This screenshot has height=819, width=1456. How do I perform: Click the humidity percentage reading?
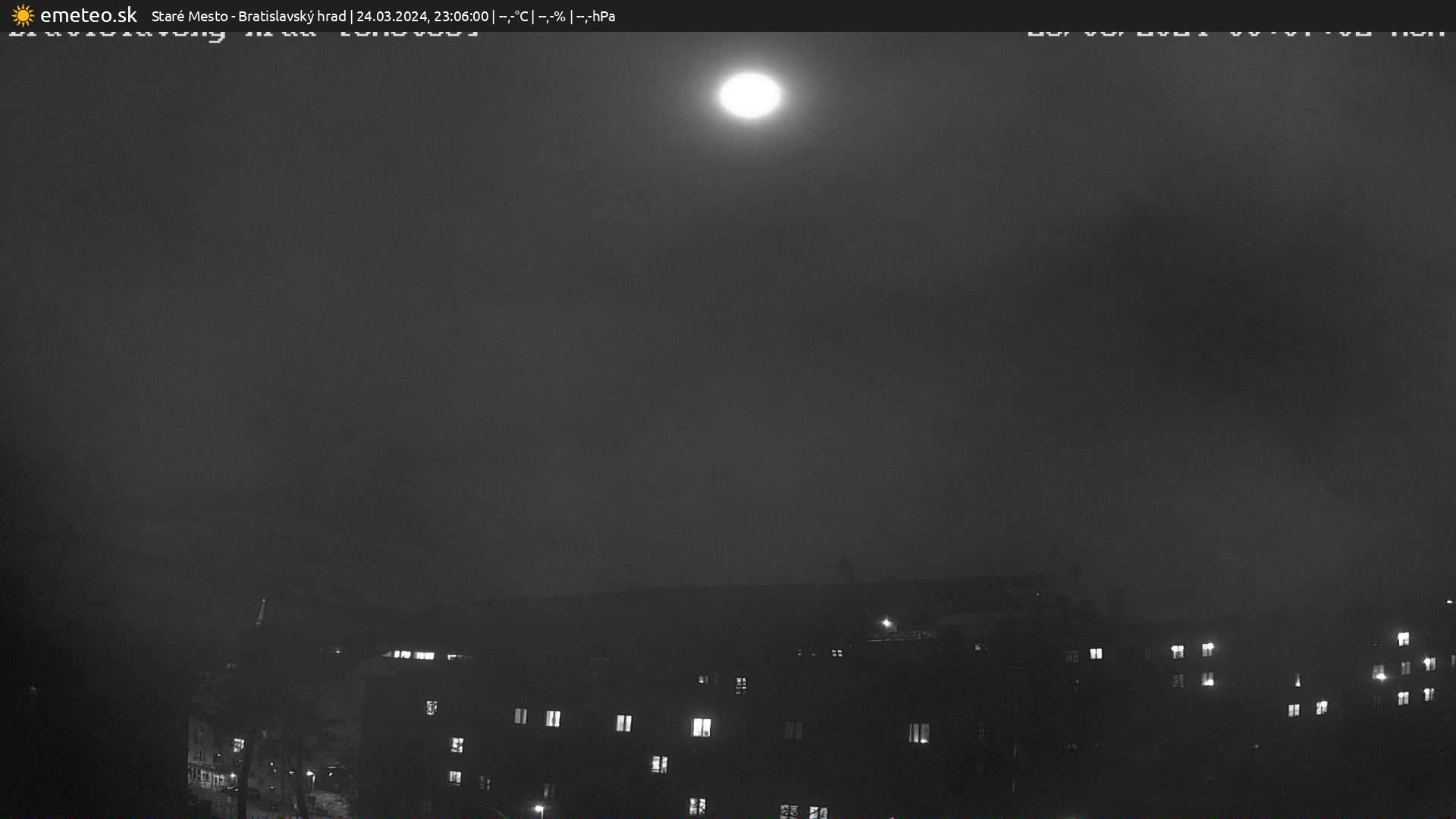tap(551, 16)
